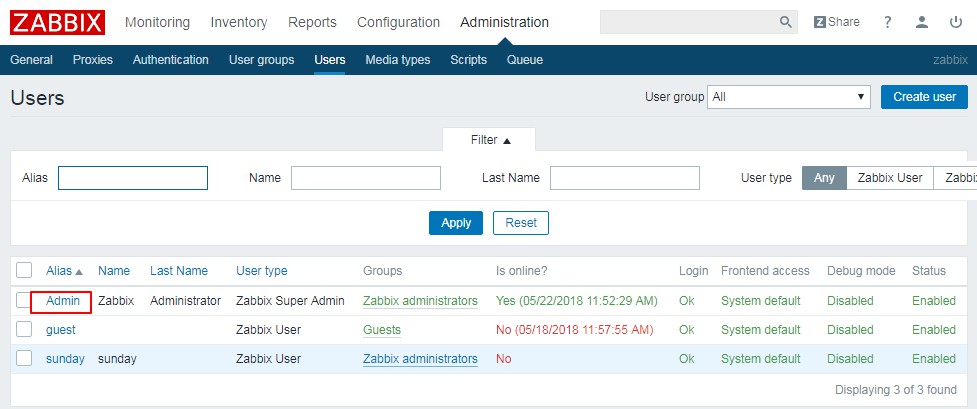Open the user profile icon
Viewport: 977px width, 409px height.
922,22
